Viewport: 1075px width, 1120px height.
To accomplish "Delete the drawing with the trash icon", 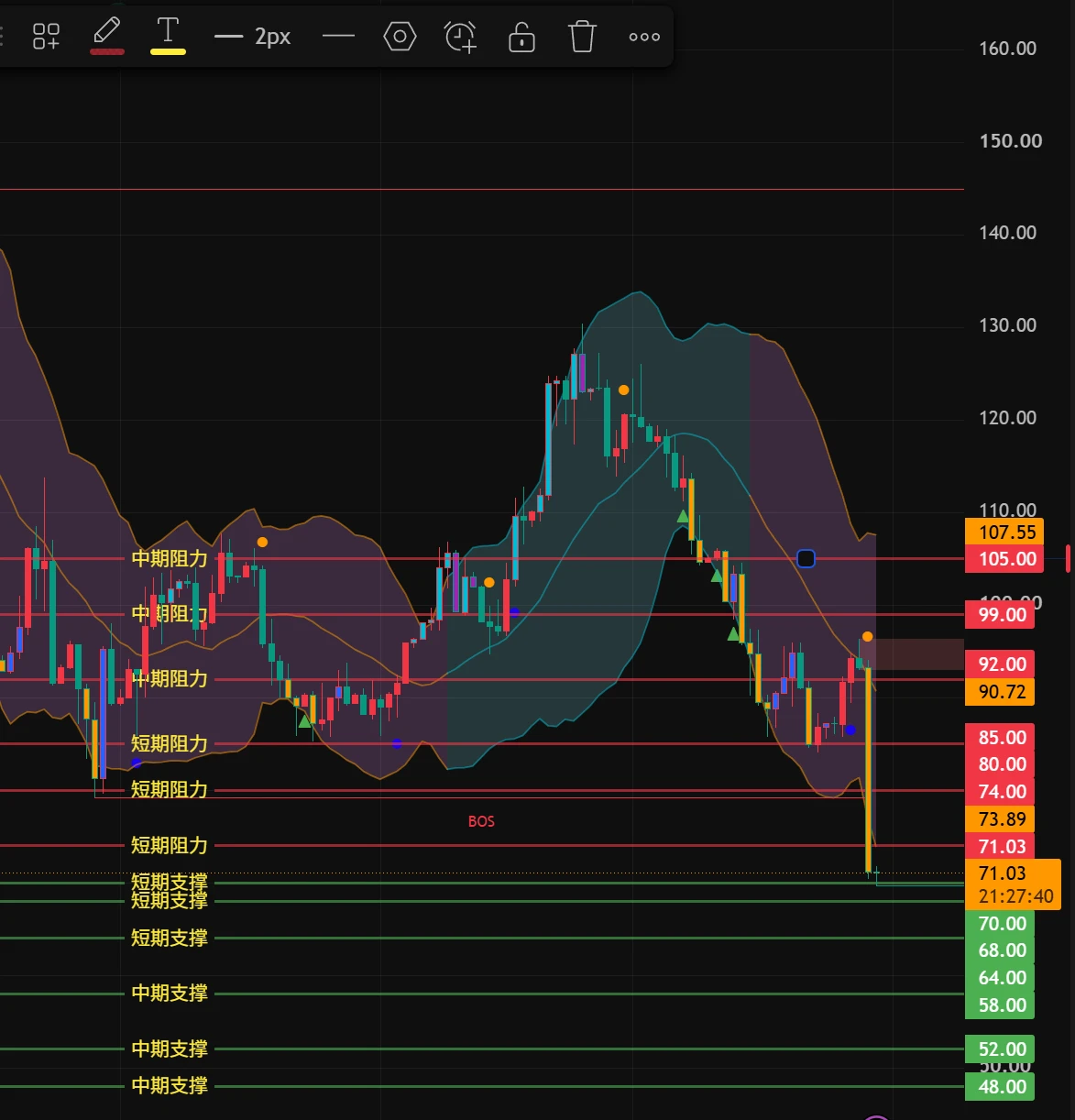I will pos(582,37).
